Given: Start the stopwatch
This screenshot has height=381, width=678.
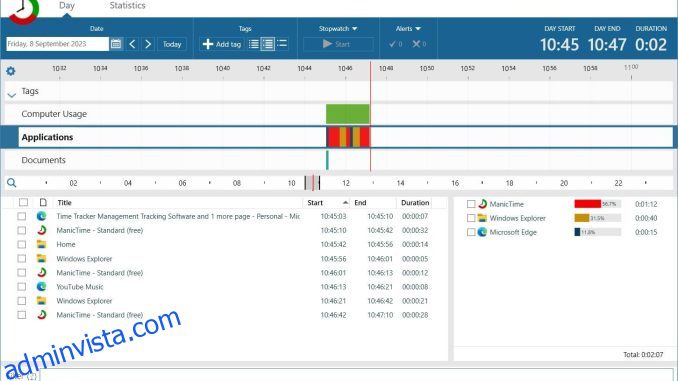Looking at the screenshot, I should (338, 44).
